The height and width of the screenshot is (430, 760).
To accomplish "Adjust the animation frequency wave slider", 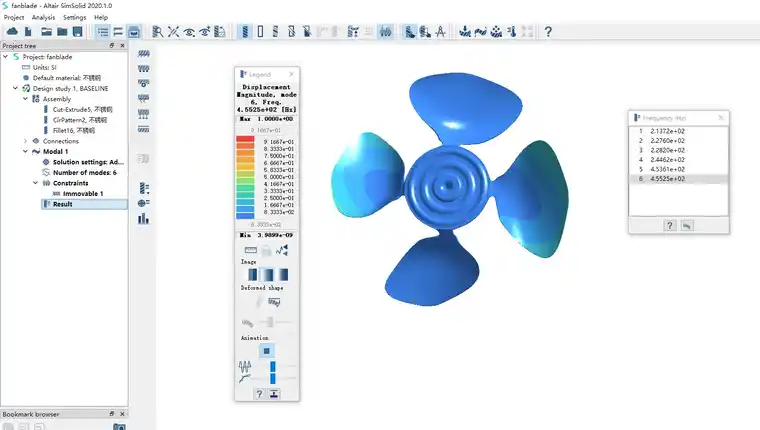I will pos(273,366).
